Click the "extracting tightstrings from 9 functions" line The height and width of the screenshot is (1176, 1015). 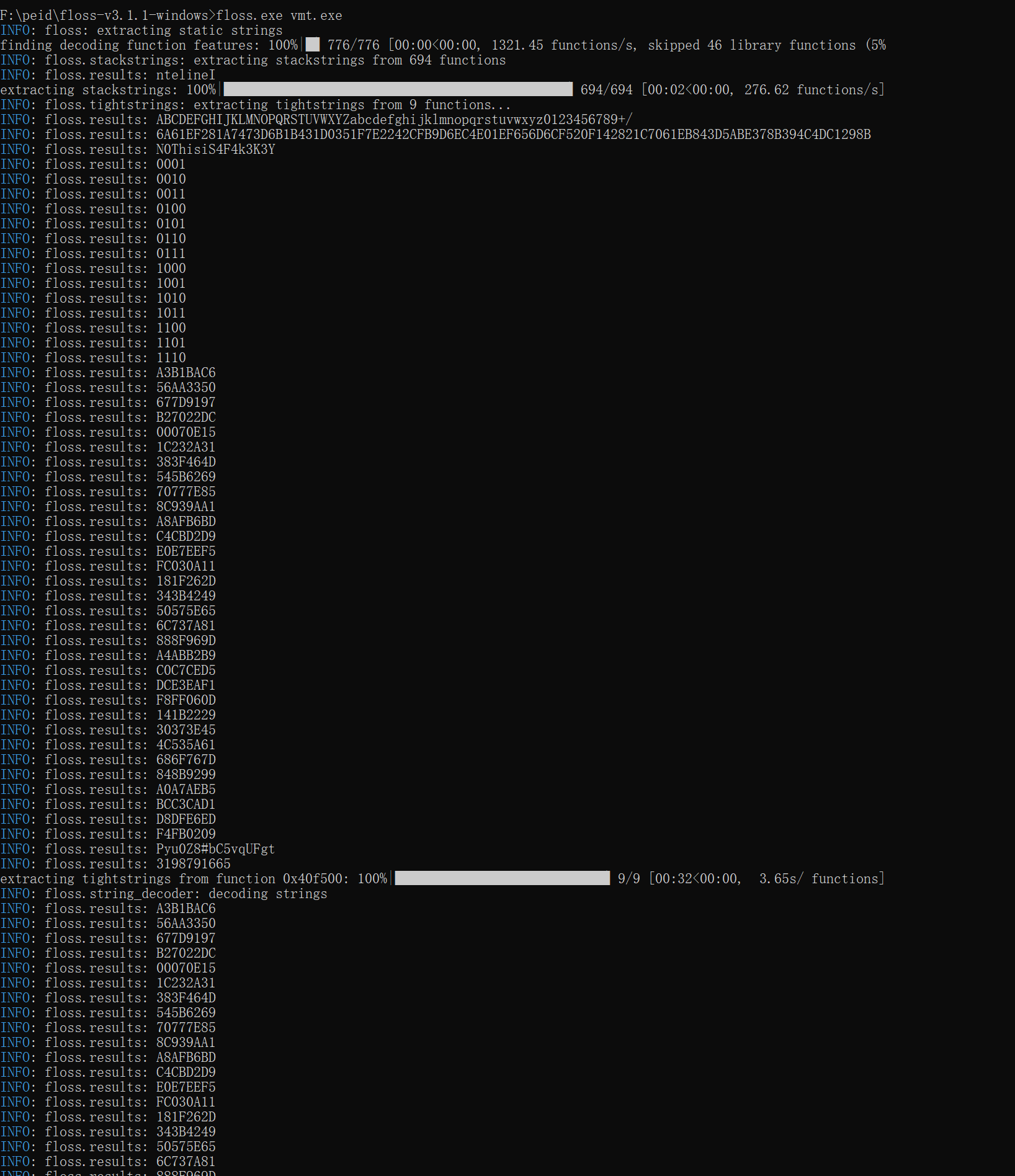256,105
